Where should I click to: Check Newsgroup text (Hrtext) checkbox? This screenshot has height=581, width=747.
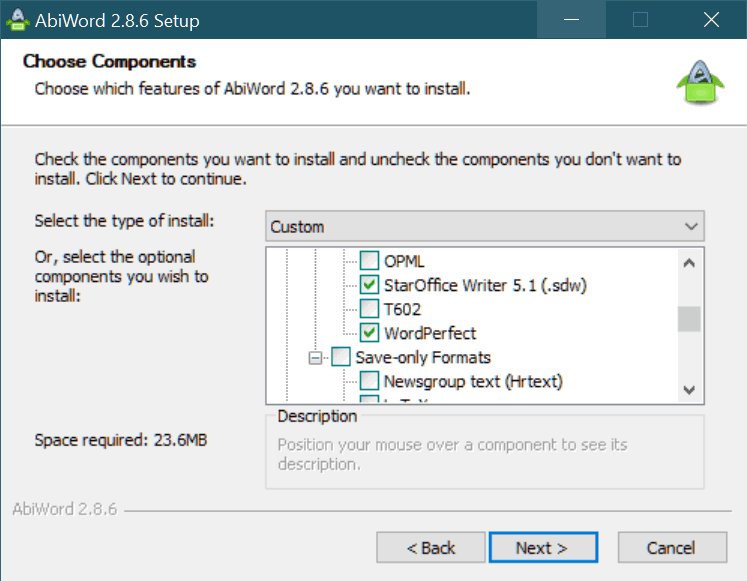(x=369, y=381)
